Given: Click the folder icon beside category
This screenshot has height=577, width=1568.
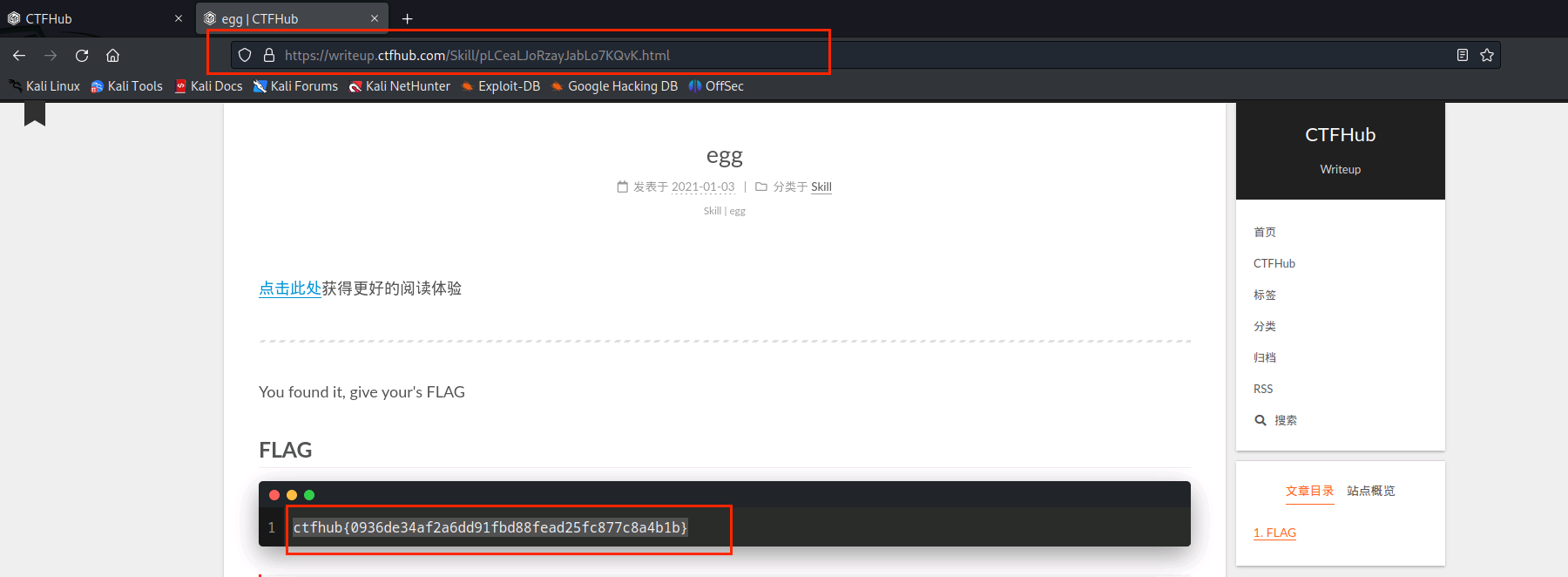Looking at the screenshot, I should 761,187.
